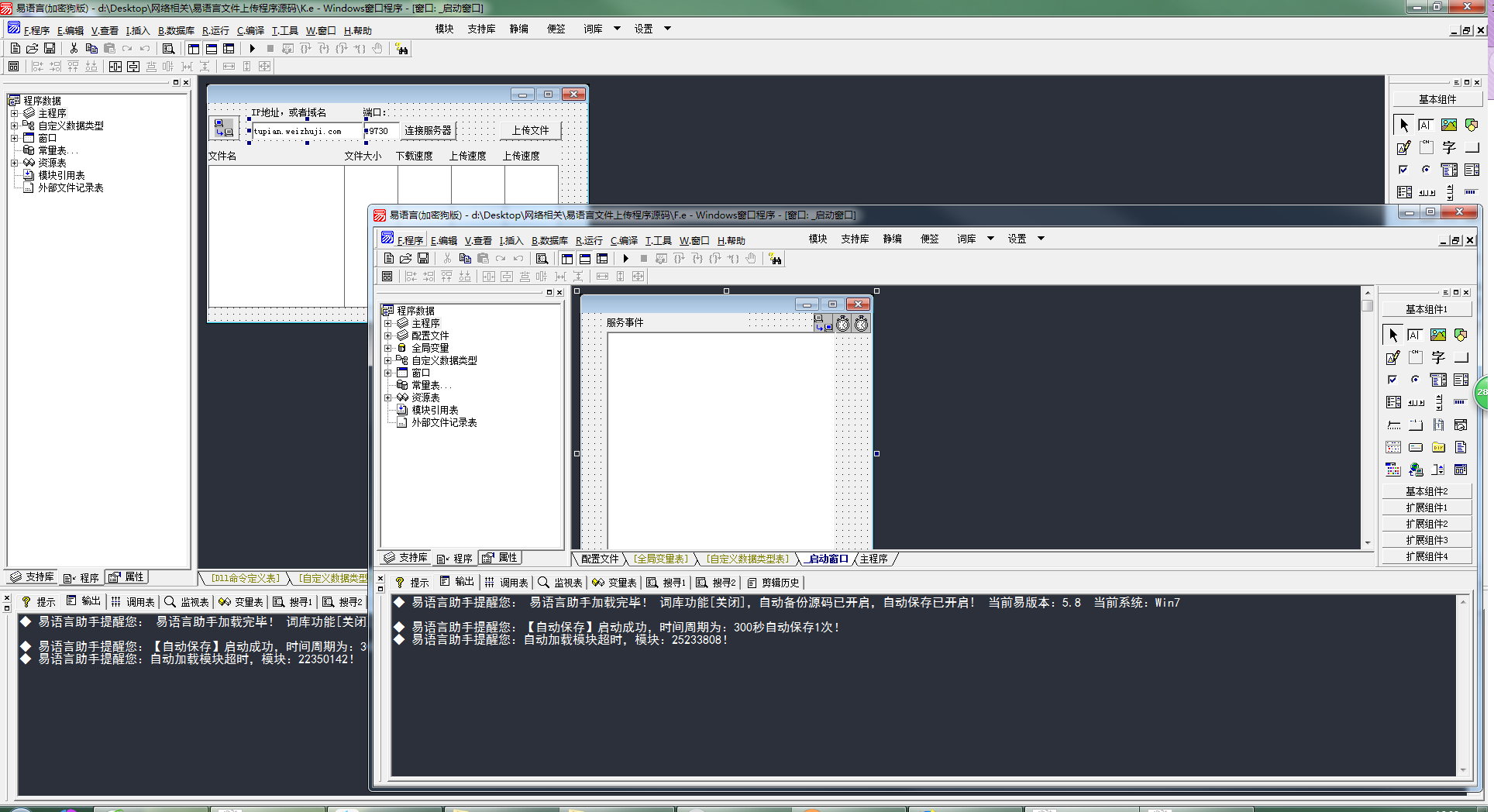Open 扩展组件4 group in F.e component box

point(1427,556)
